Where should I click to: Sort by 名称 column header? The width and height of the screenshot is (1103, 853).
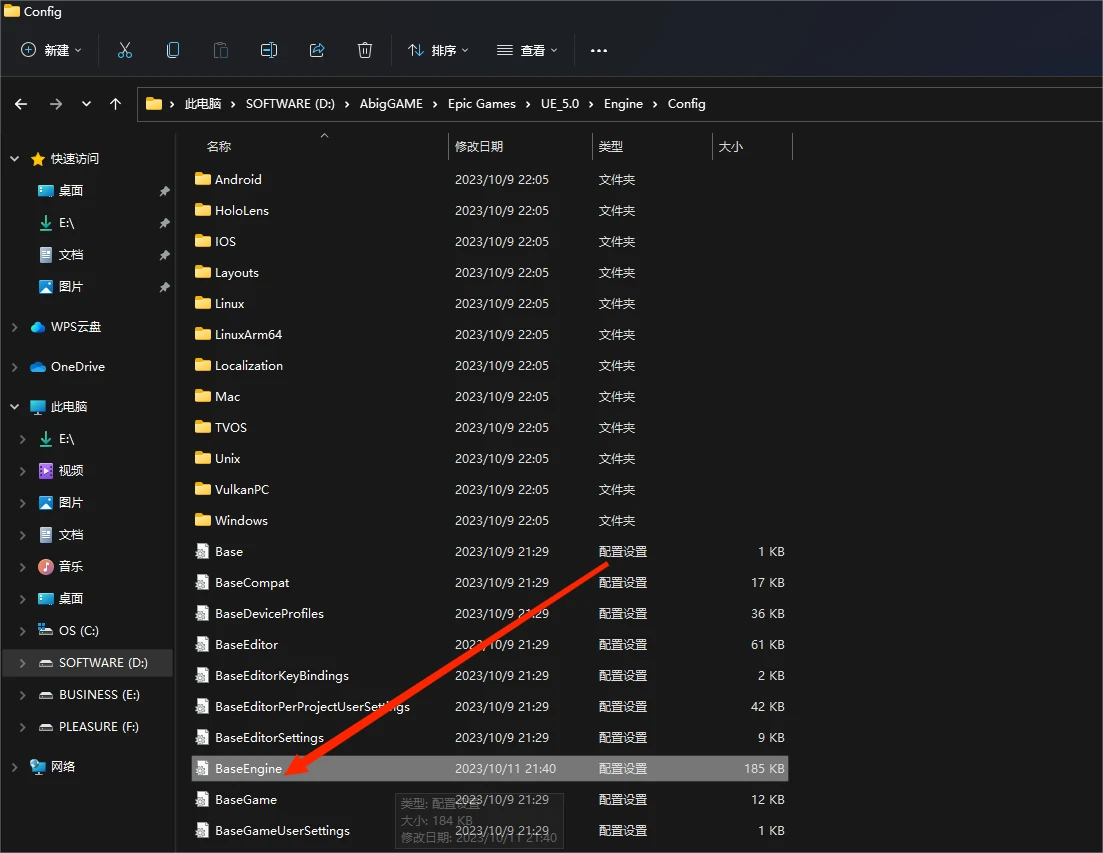point(219,146)
